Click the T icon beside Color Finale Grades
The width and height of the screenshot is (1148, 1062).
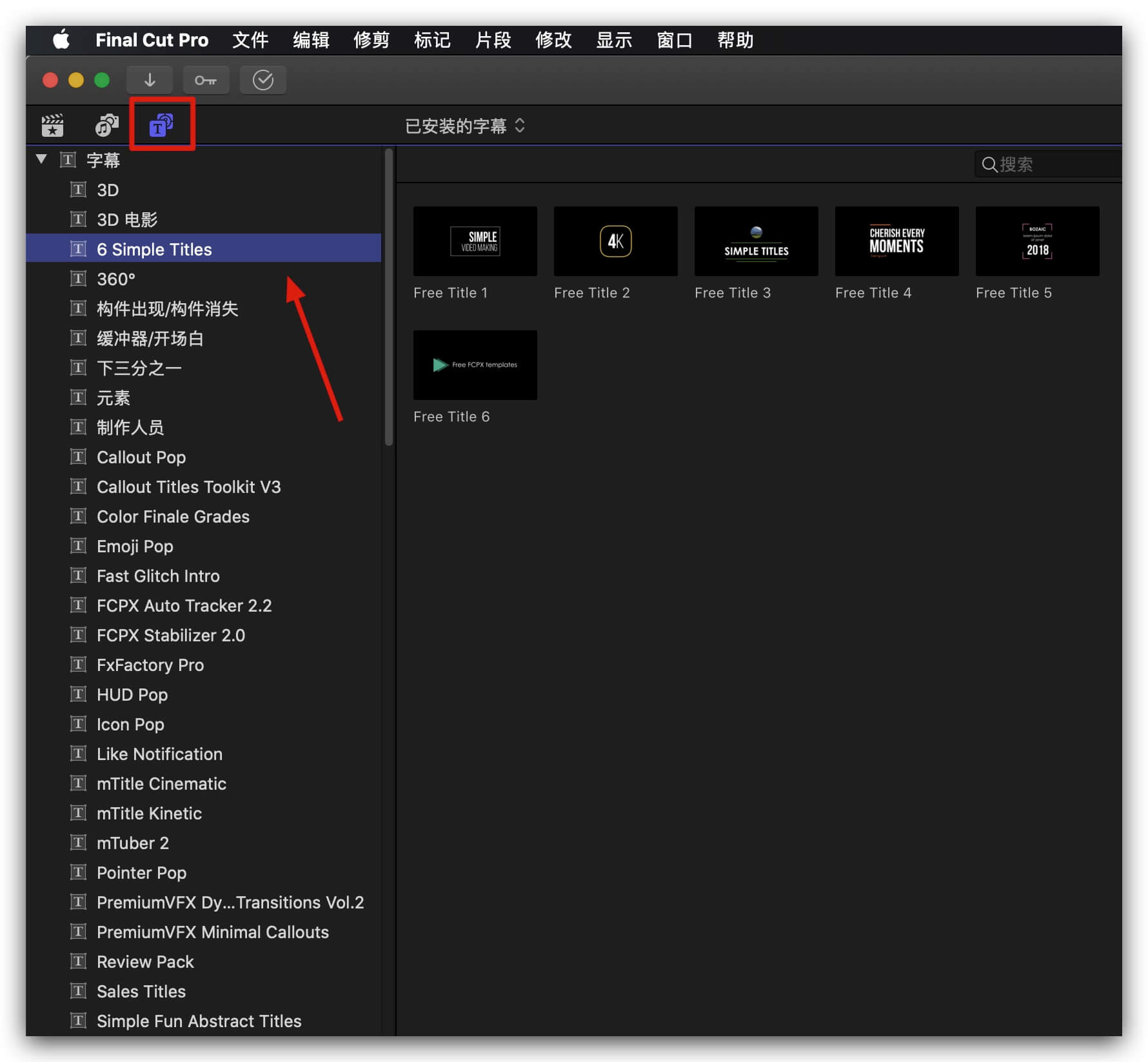[78, 516]
